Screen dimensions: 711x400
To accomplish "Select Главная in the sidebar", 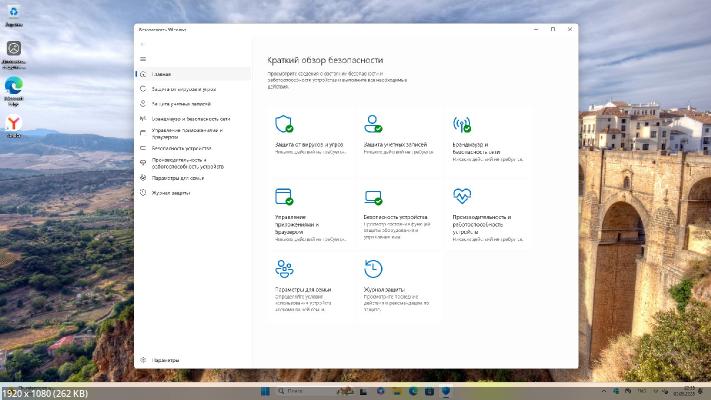I will (x=161, y=74).
